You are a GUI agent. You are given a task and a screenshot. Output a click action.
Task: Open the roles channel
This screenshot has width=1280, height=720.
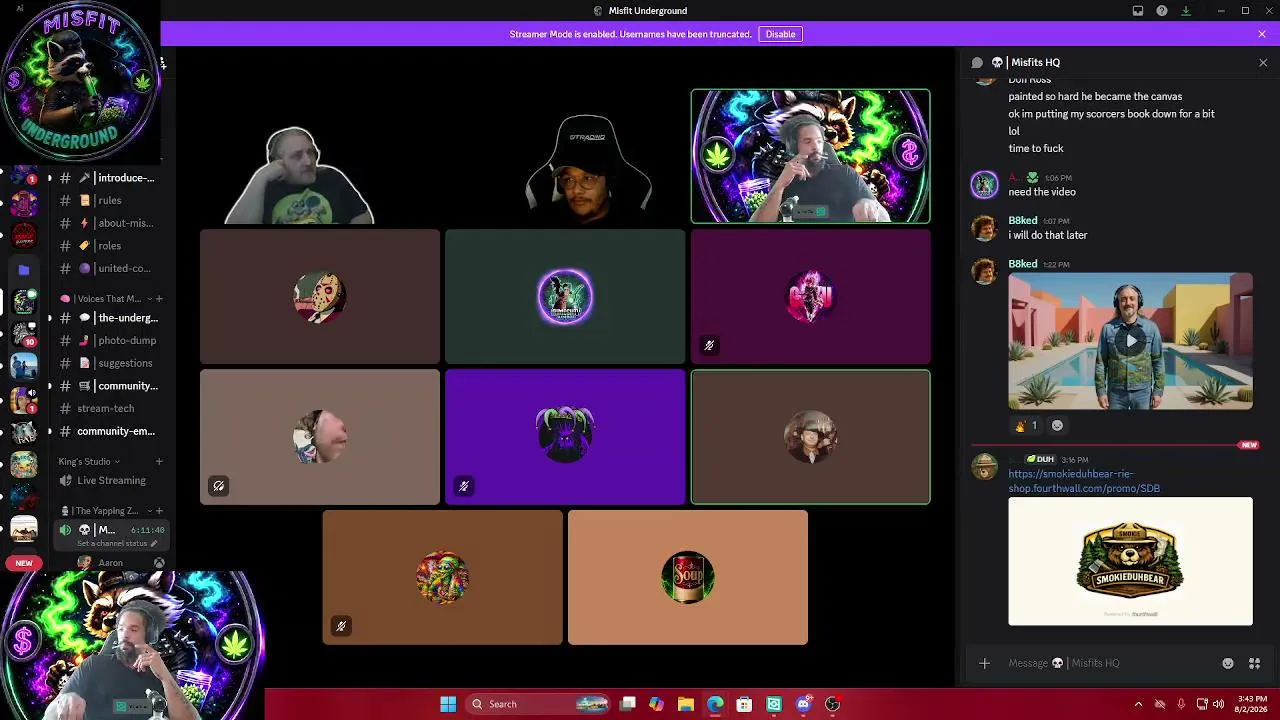(109, 245)
